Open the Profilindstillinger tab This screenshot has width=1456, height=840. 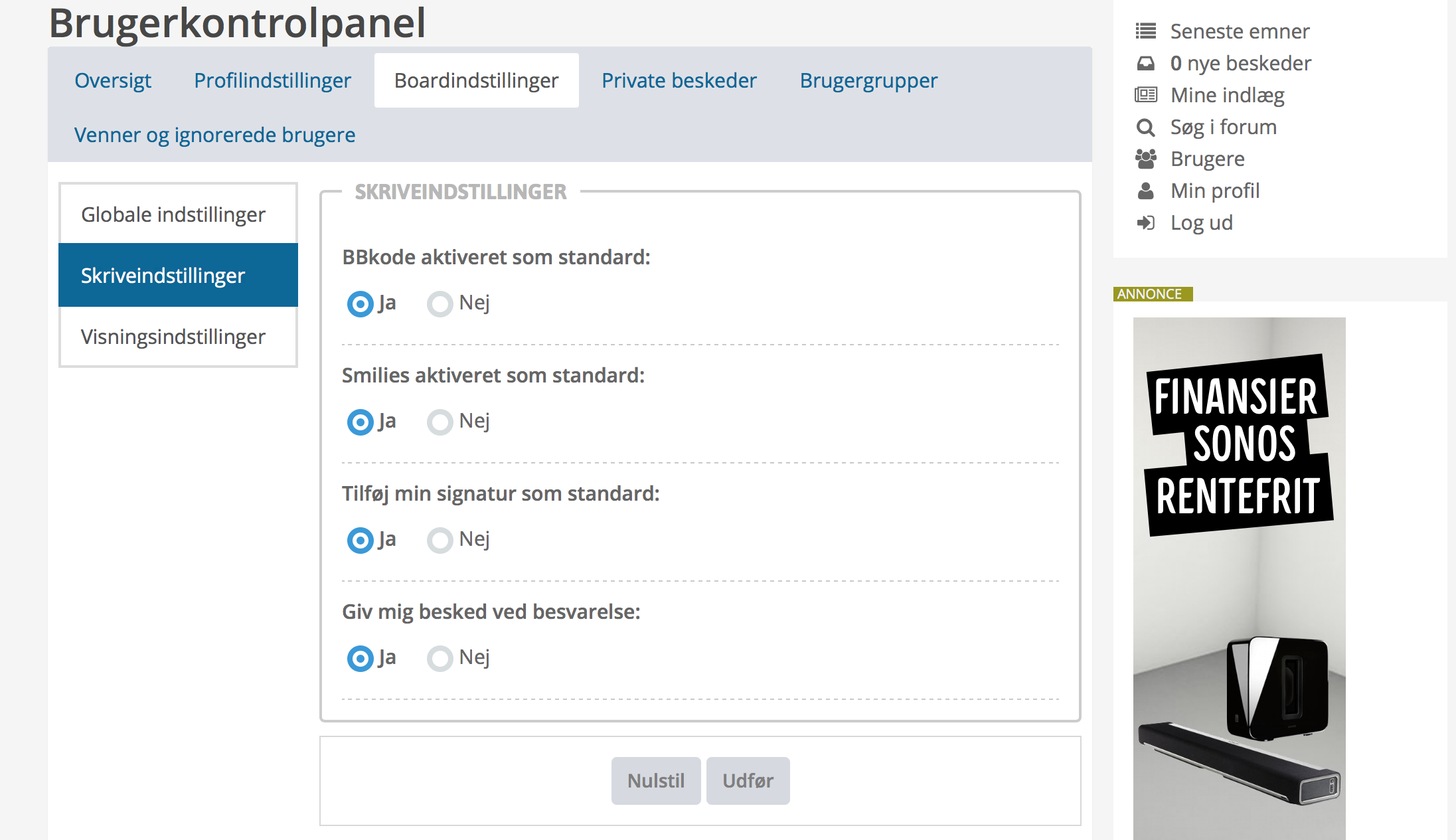tap(272, 80)
